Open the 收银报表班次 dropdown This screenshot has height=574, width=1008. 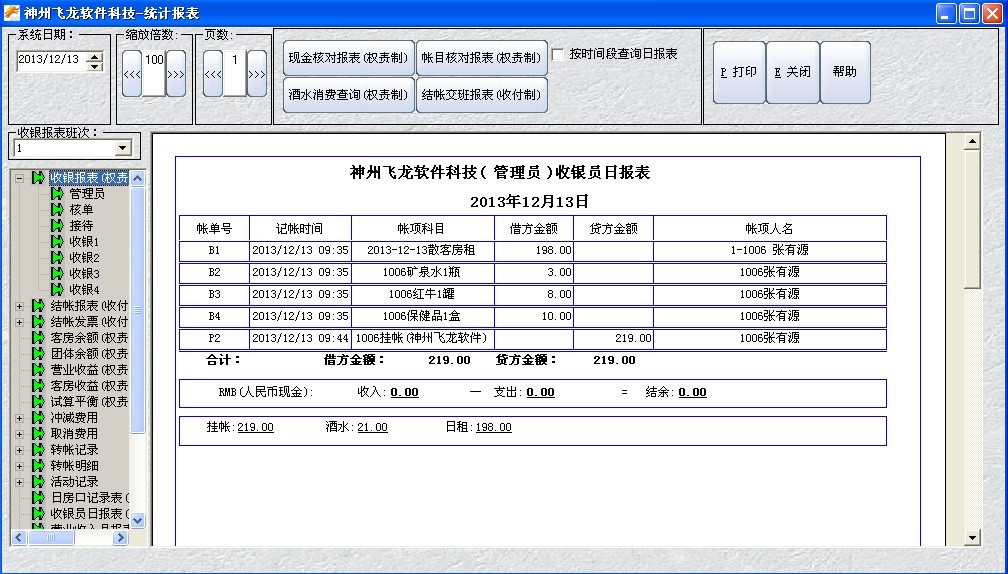(x=123, y=148)
